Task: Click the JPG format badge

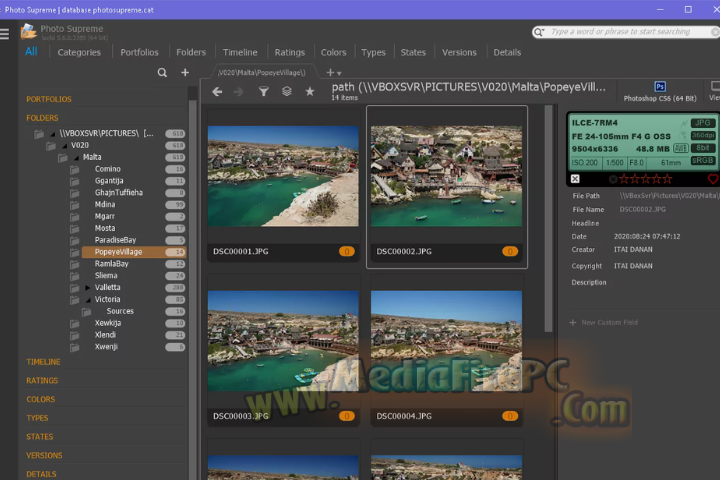Action: (x=703, y=123)
